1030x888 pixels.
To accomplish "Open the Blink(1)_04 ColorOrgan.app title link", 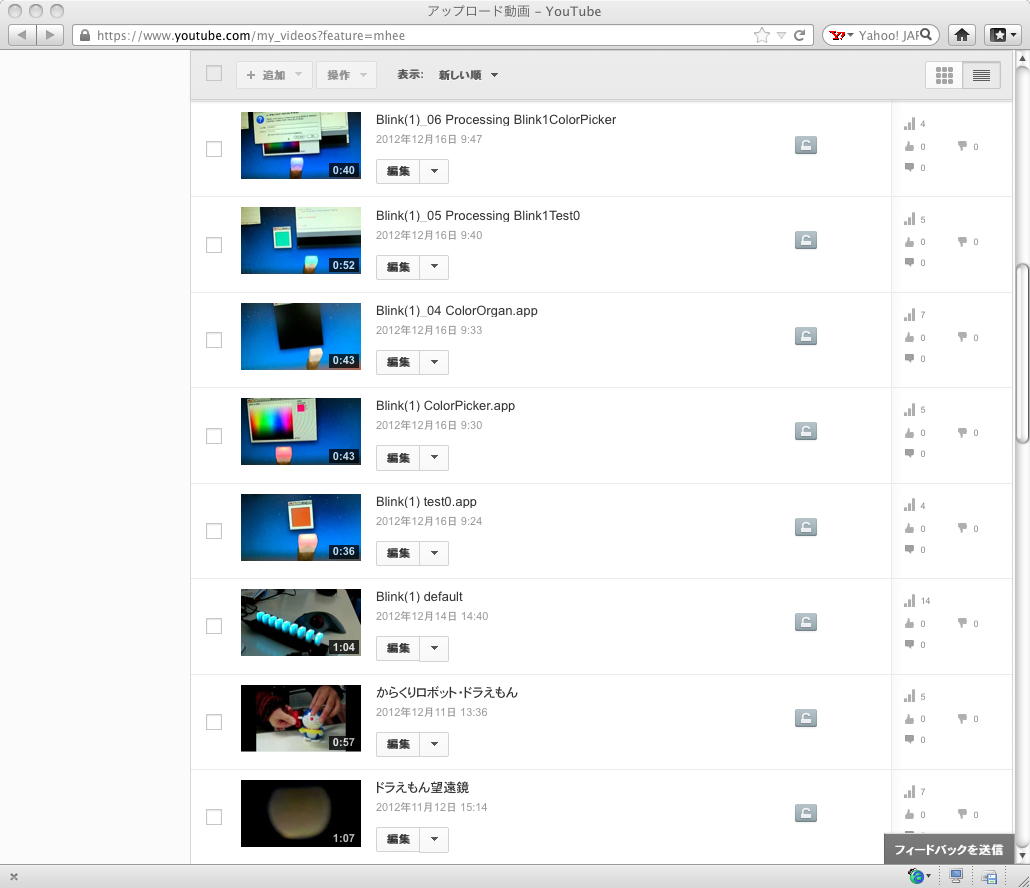I will tap(457, 311).
